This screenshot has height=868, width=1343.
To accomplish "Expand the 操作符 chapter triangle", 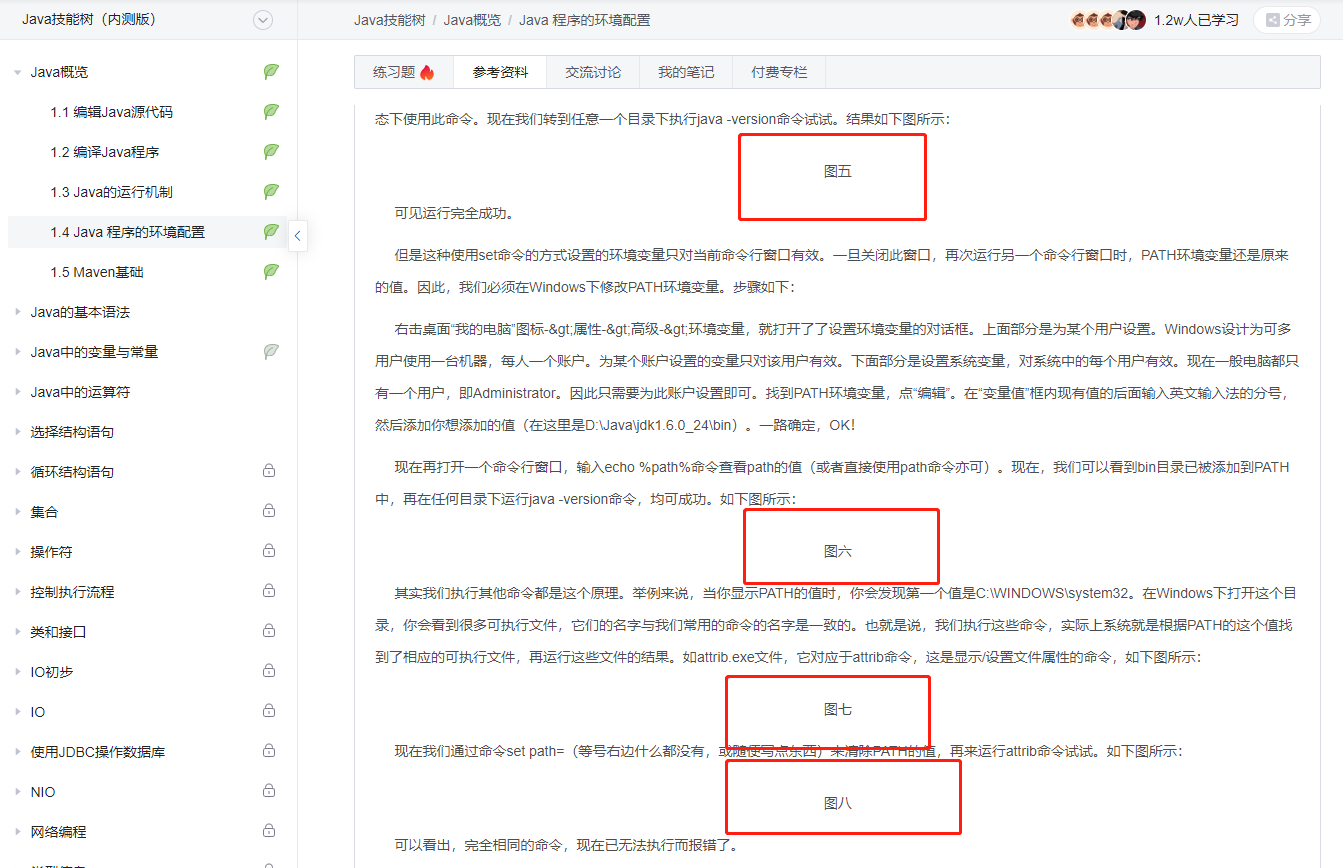I will pyautogui.click(x=17, y=552).
